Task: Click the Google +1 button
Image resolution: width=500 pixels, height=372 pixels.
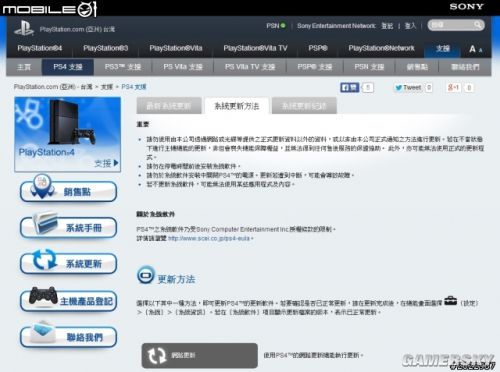Action: [453, 88]
